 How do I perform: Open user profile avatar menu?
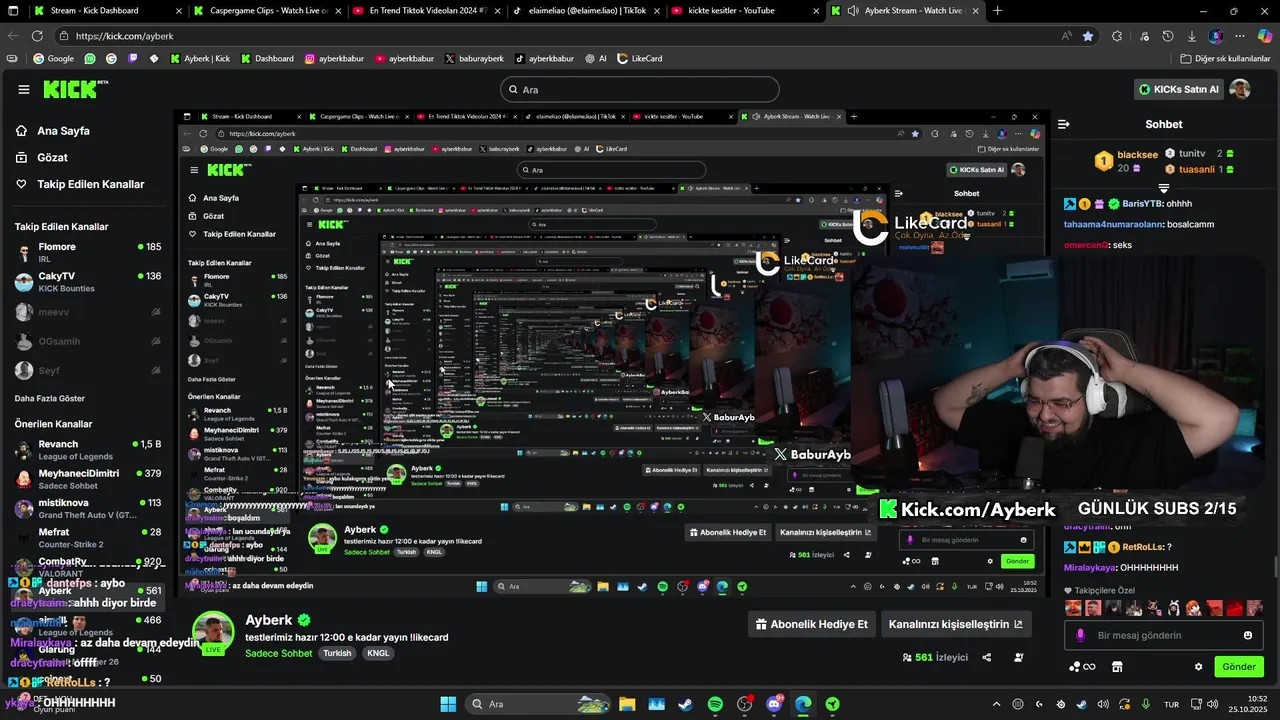pyautogui.click(x=1240, y=89)
